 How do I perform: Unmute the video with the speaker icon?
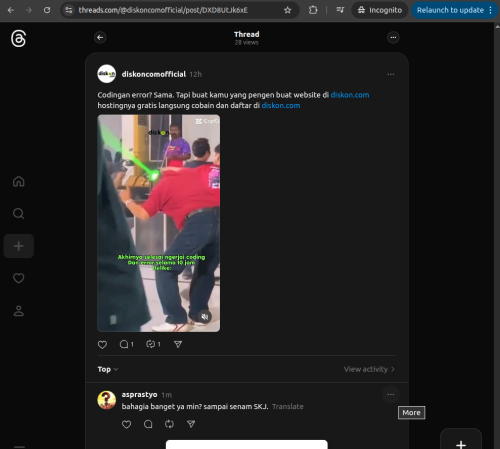click(x=205, y=316)
